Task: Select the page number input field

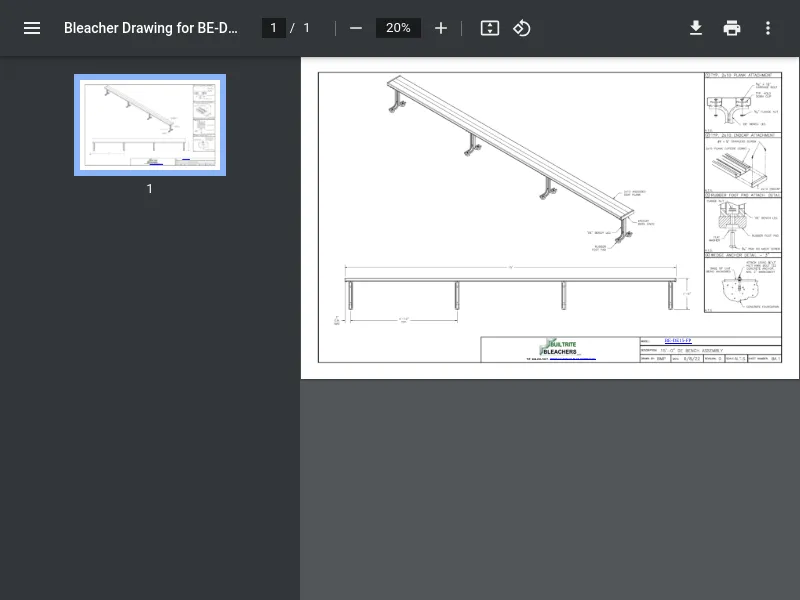Action: coord(273,28)
